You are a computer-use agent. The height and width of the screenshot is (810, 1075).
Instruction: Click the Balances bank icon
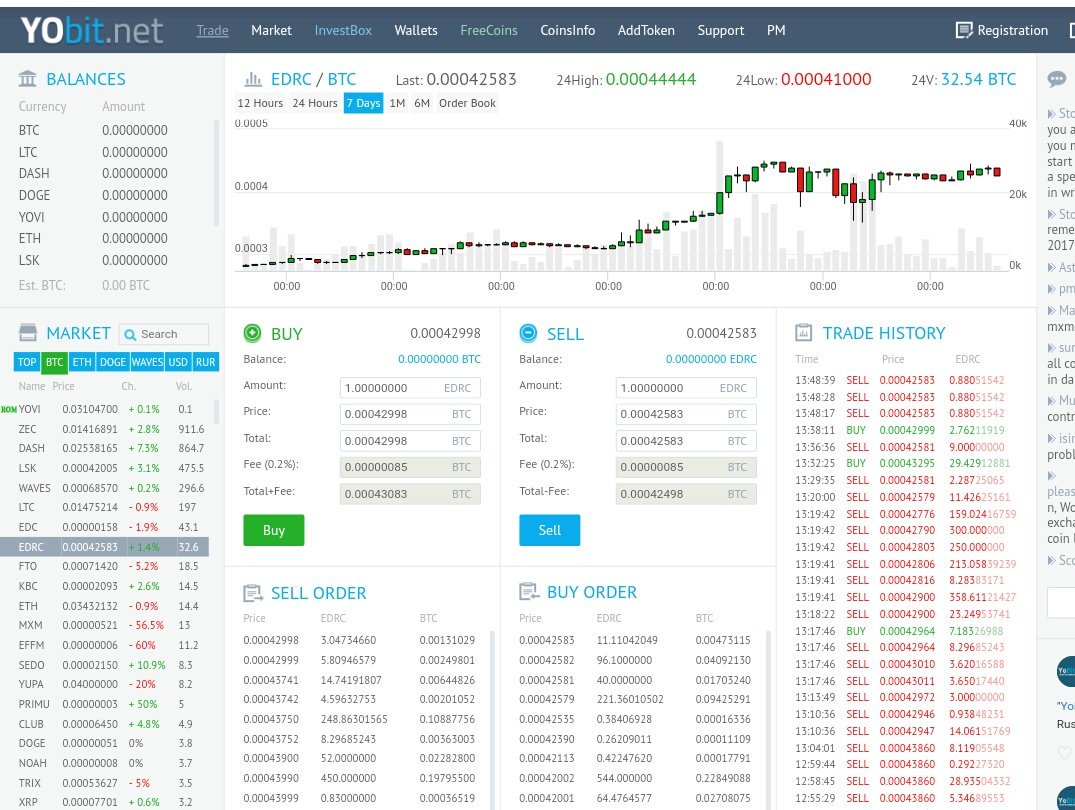[27, 79]
